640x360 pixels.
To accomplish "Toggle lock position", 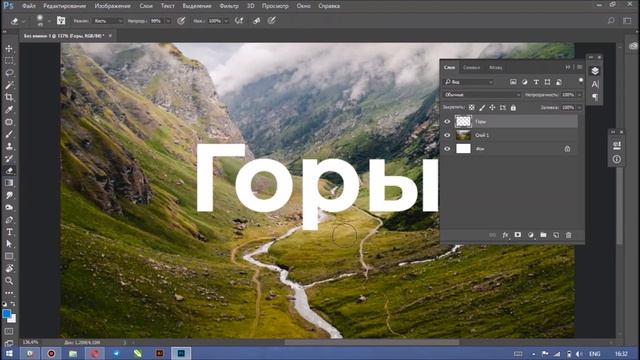I will point(492,108).
